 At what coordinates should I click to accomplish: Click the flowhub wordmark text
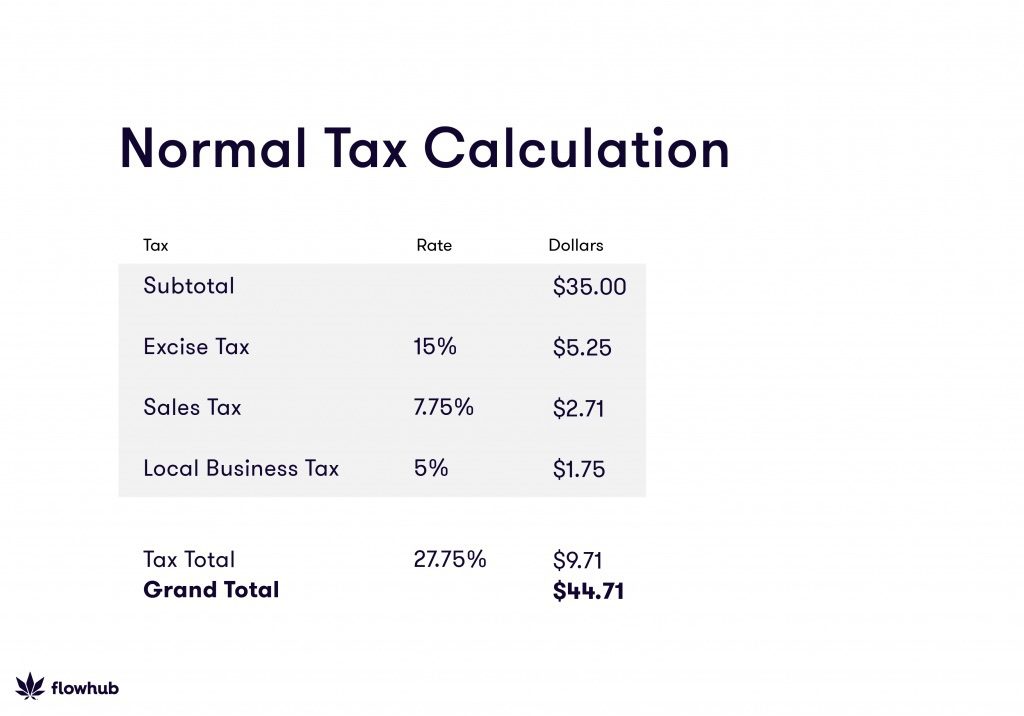84,688
